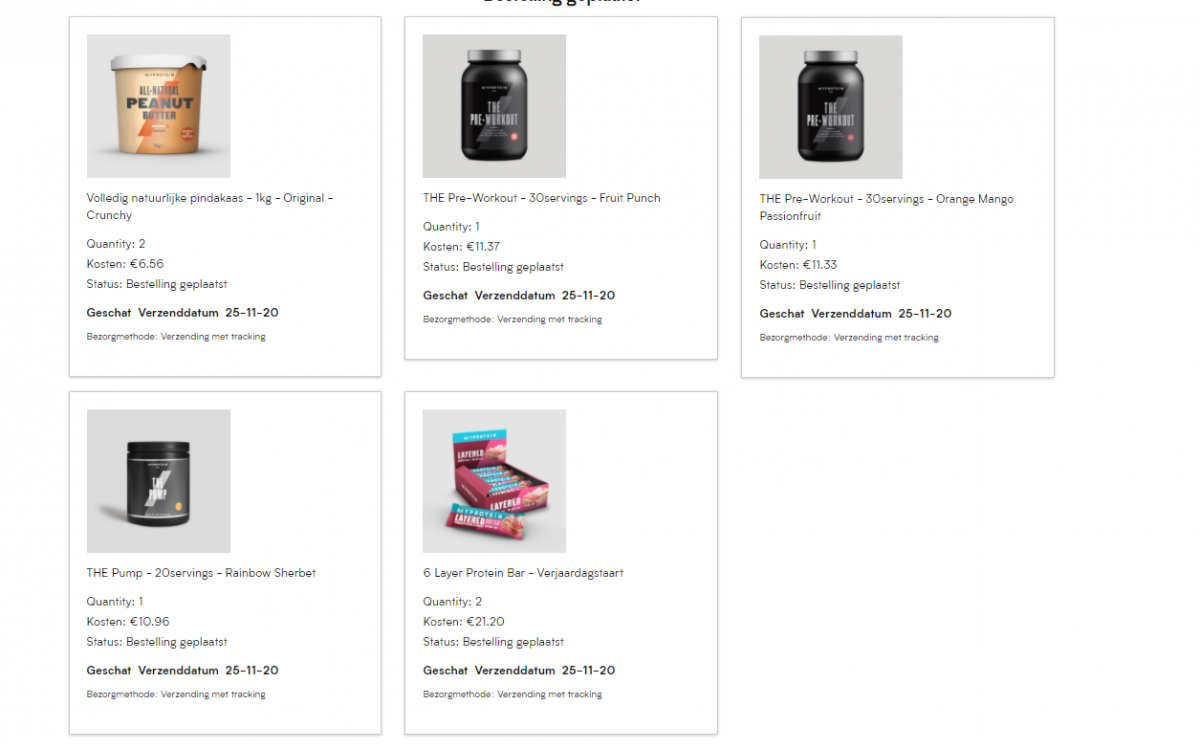Click the 6 Layer Protein Bar image
This screenshot has width=1200, height=749.
494,481
